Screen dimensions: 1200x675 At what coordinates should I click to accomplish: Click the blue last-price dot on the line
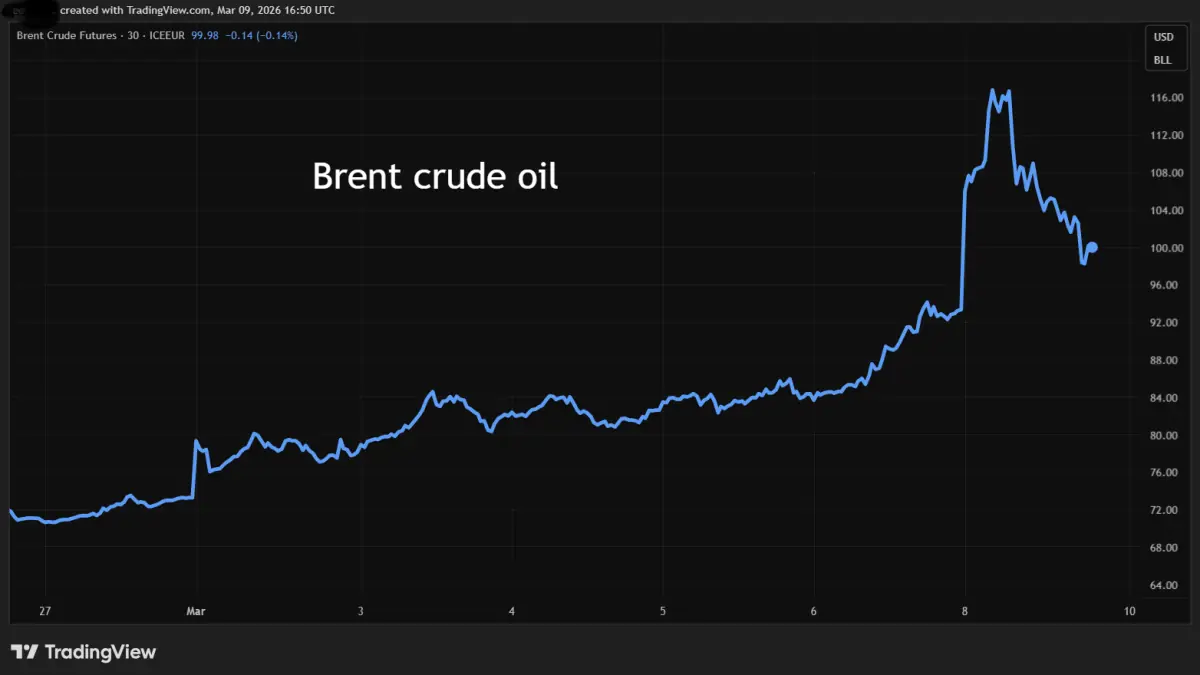(1092, 247)
